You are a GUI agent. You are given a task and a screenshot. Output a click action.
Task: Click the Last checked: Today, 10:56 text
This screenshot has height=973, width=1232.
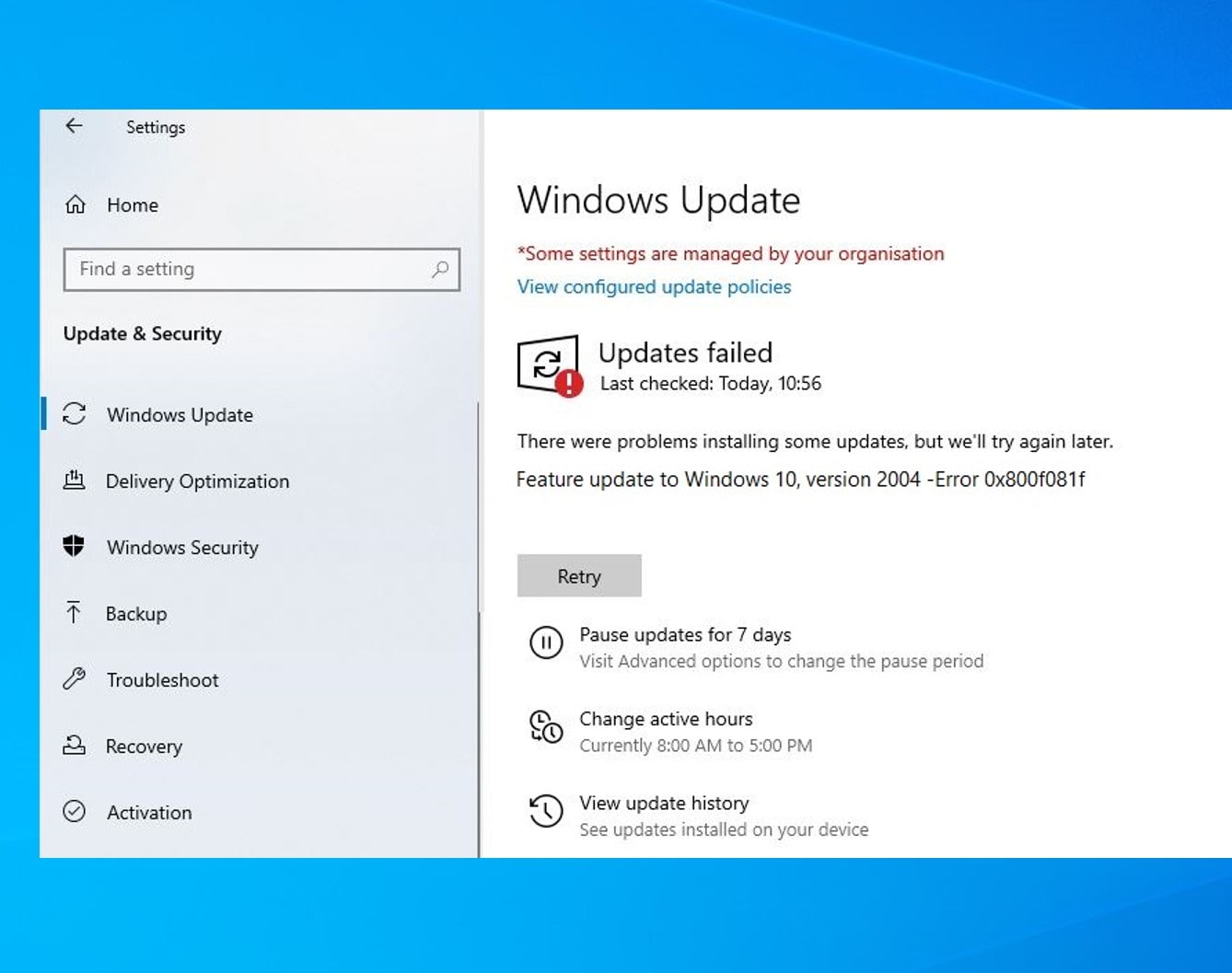pos(711,383)
